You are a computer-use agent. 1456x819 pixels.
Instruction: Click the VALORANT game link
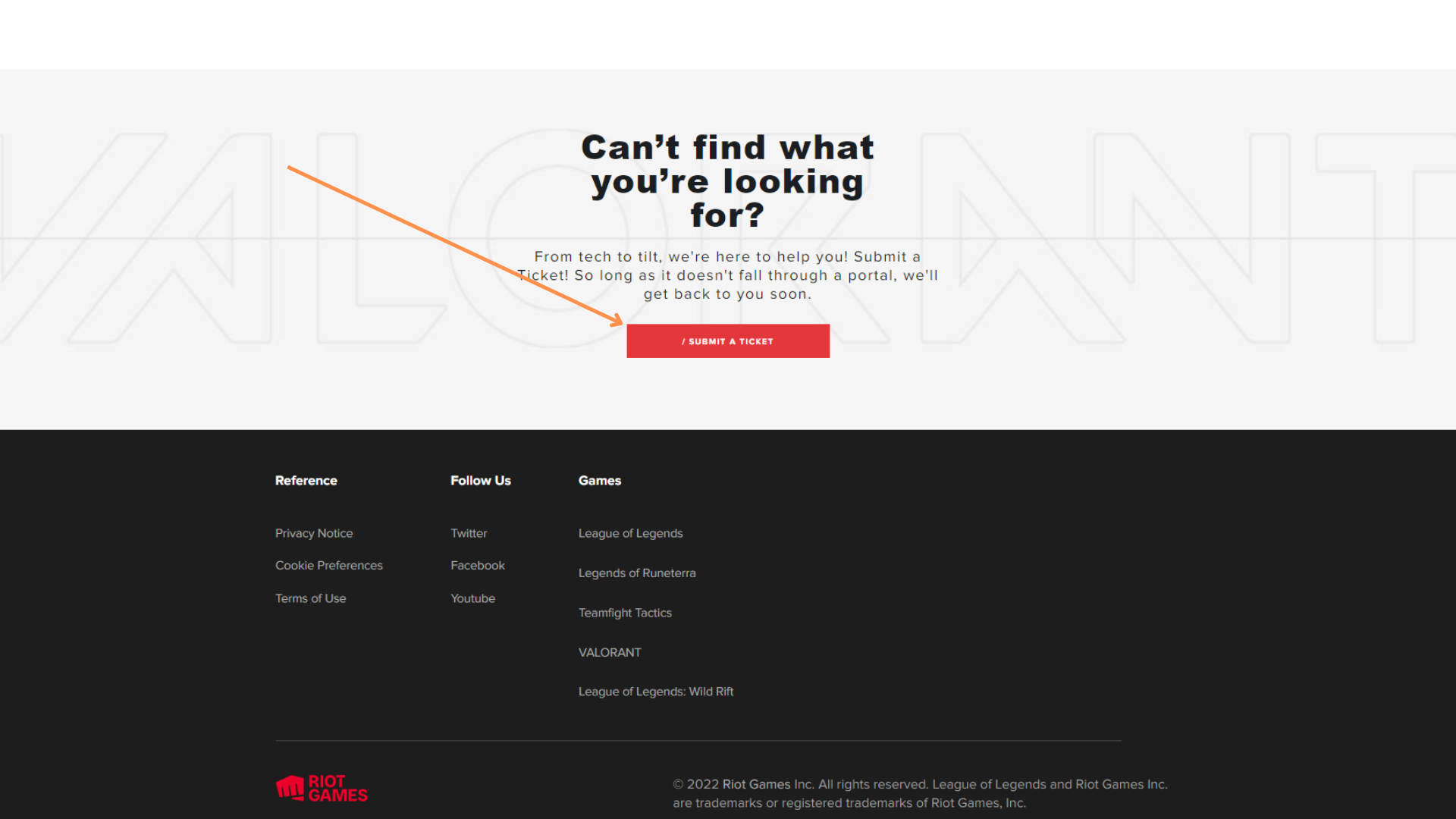pos(608,652)
